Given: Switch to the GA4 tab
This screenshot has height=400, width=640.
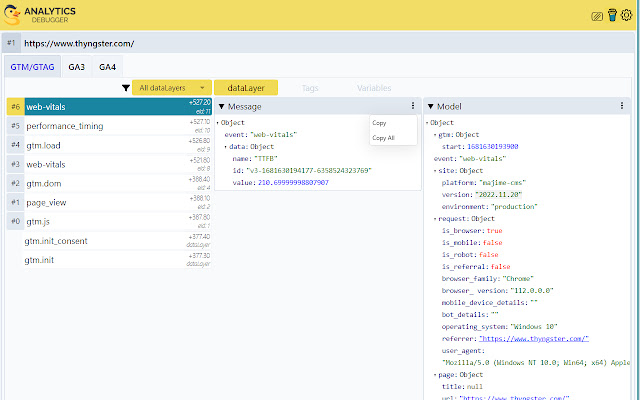Looking at the screenshot, I should [x=107, y=67].
